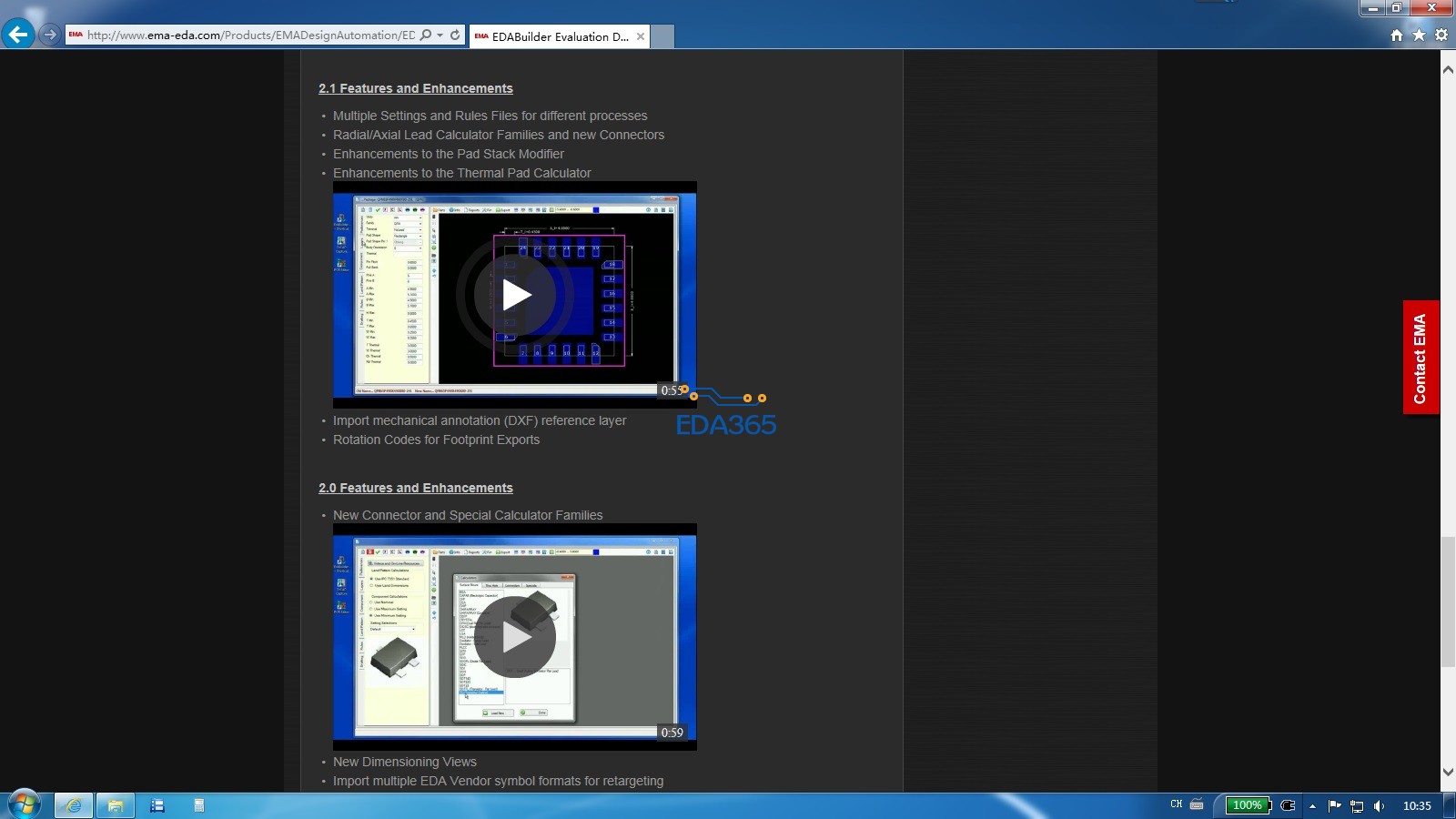This screenshot has width=1456, height=819.
Task: Click 'Rotation Codes for Footprint Exports' text
Action: pyautogui.click(x=437, y=440)
